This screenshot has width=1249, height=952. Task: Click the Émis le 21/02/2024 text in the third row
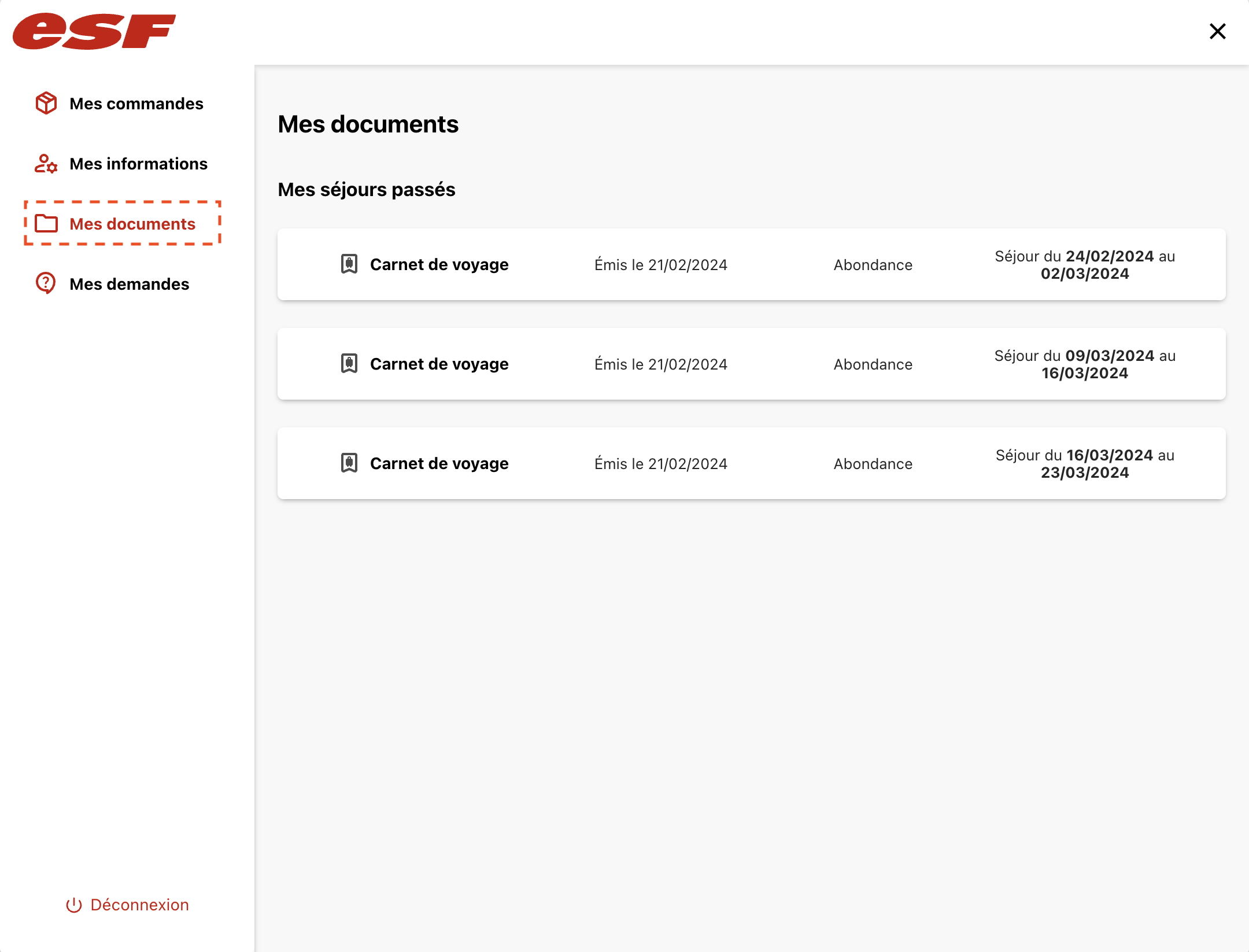[660, 464]
